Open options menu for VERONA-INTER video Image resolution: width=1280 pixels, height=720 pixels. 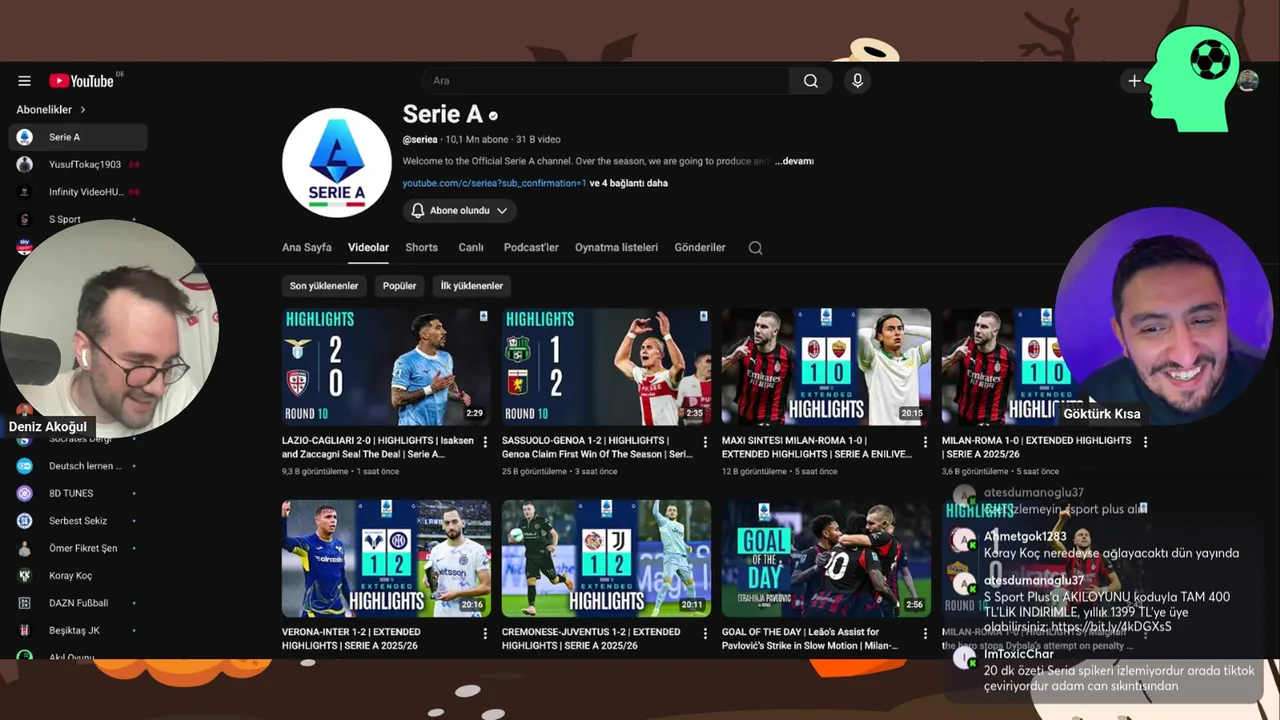coord(485,633)
